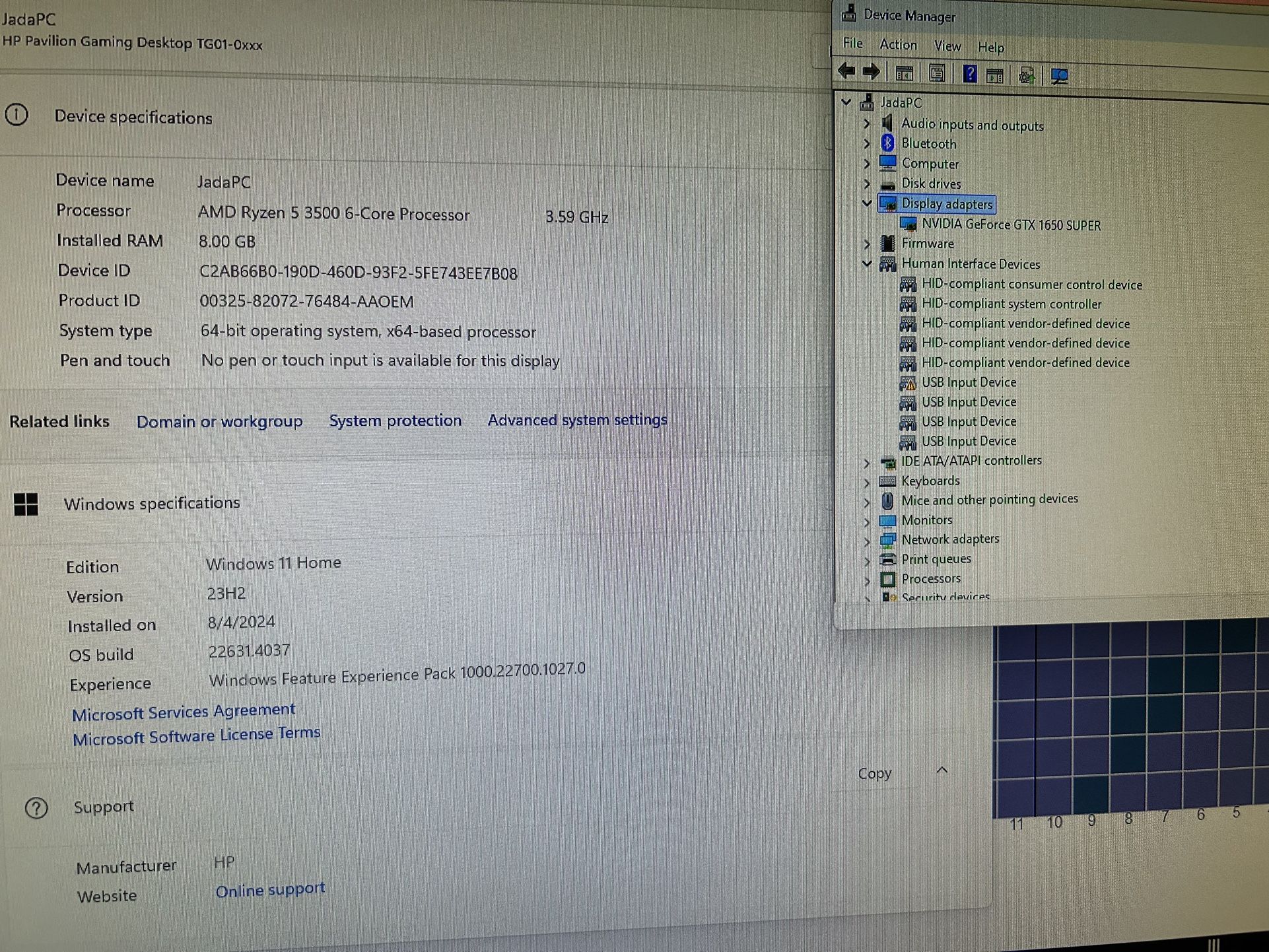Select the Security devices tree item
The height and width of the screenshot is (952, 1269).
click(x=945, y=597)
